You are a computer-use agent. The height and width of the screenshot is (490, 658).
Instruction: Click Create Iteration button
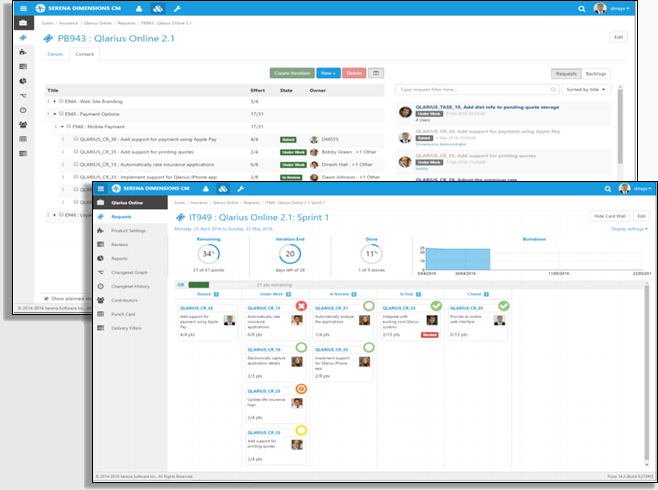point(292,73)
